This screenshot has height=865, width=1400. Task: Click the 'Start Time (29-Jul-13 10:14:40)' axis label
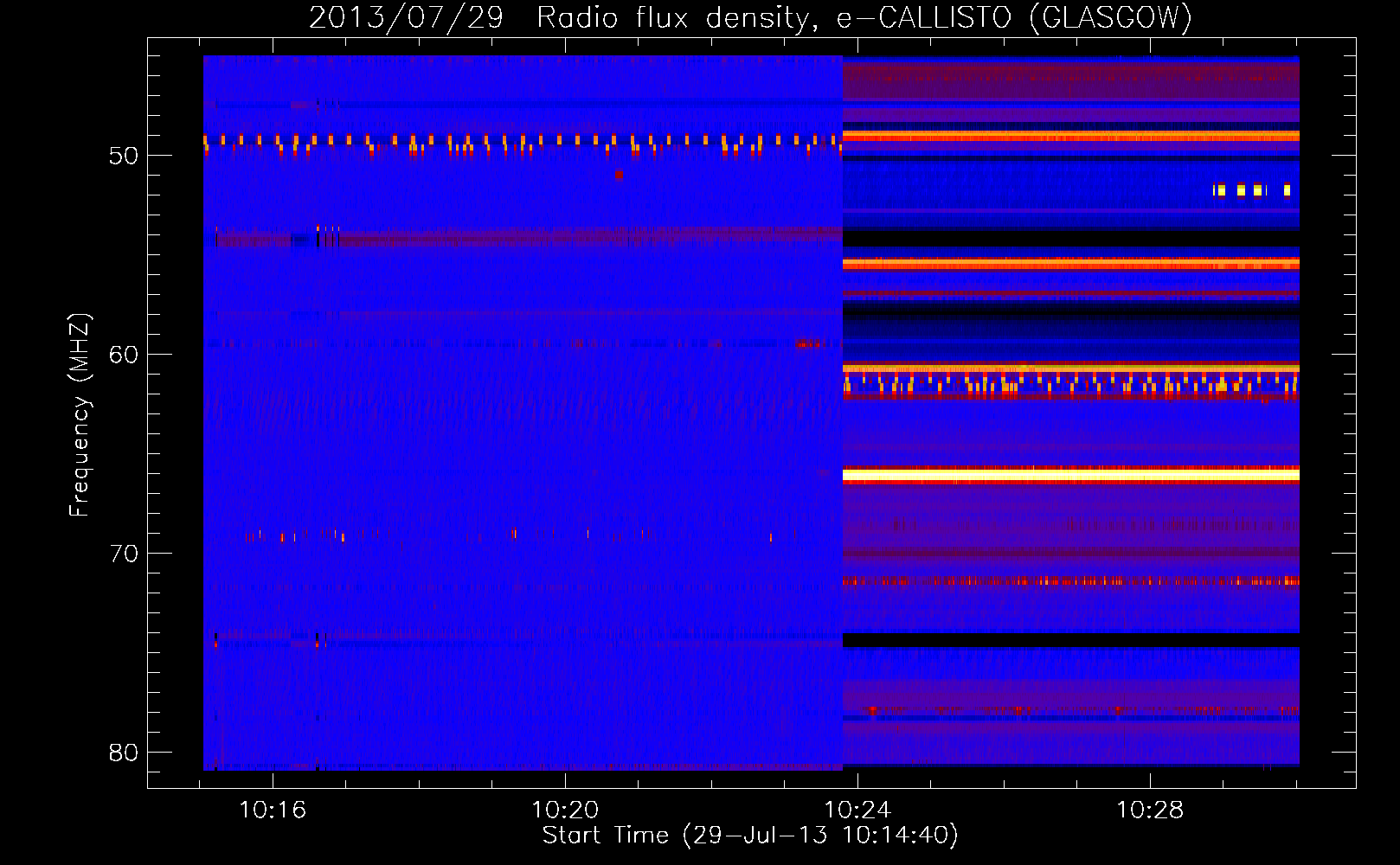[x=750, y=836]
